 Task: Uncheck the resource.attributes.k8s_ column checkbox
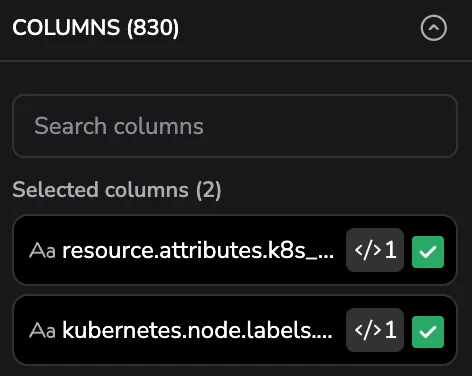click(x=428, y=252)
